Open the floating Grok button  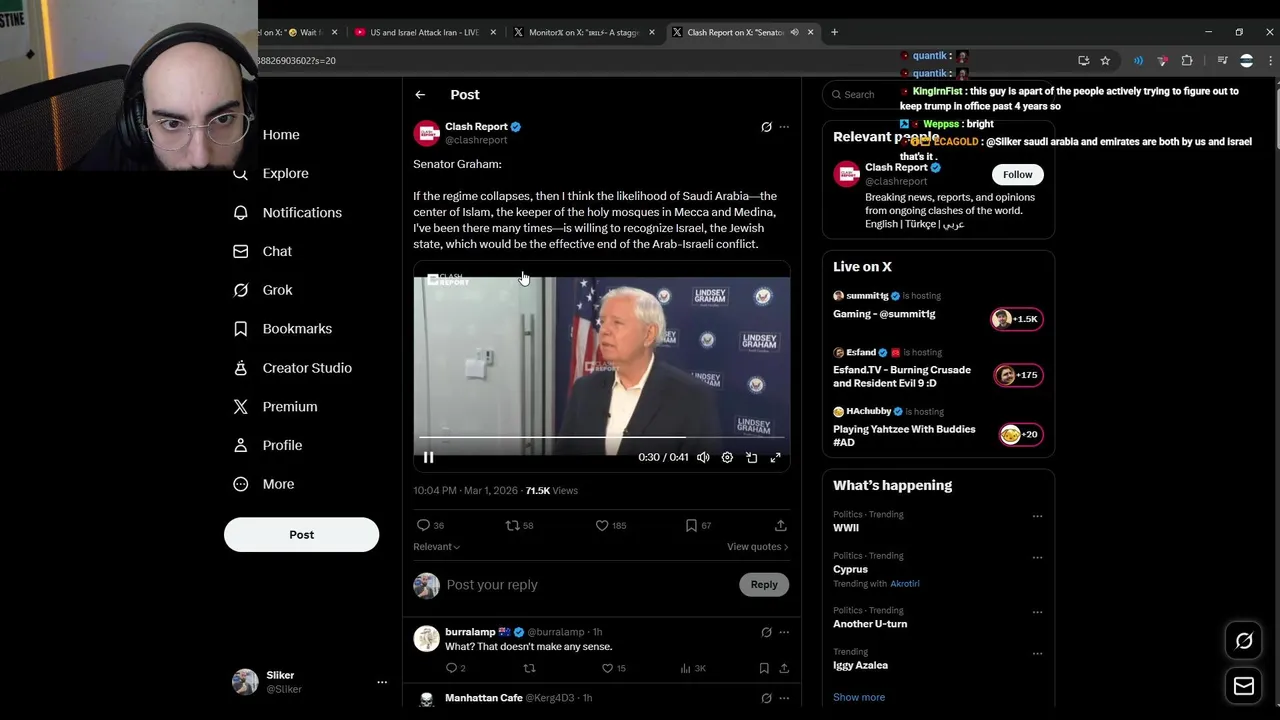[x=1244, y=641]
